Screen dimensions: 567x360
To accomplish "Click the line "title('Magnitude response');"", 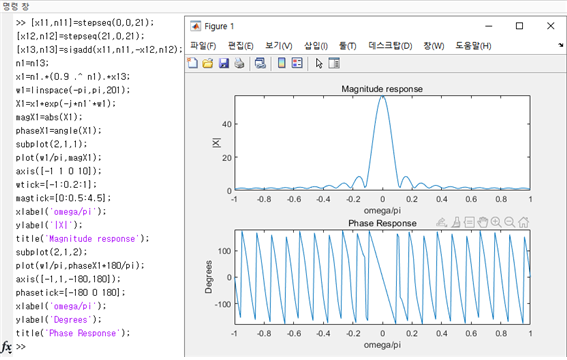I will [82, 239].
